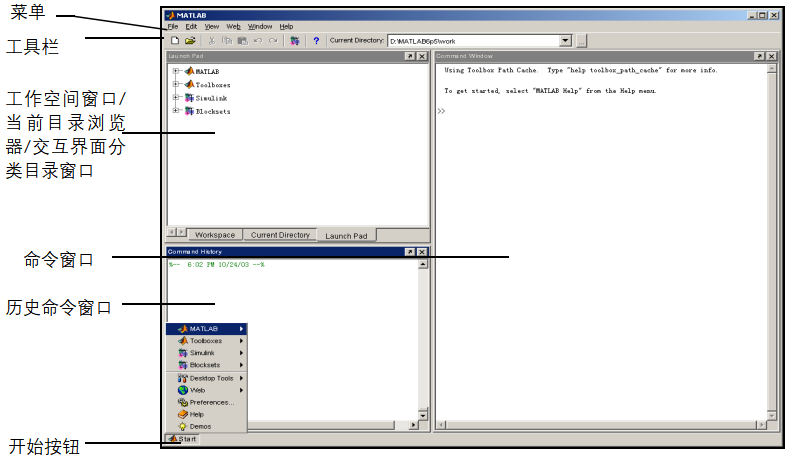Click right arrow of Command History horizontal scrollbar
Viewport: 795px width, 456px height.
tap(414, 425)
